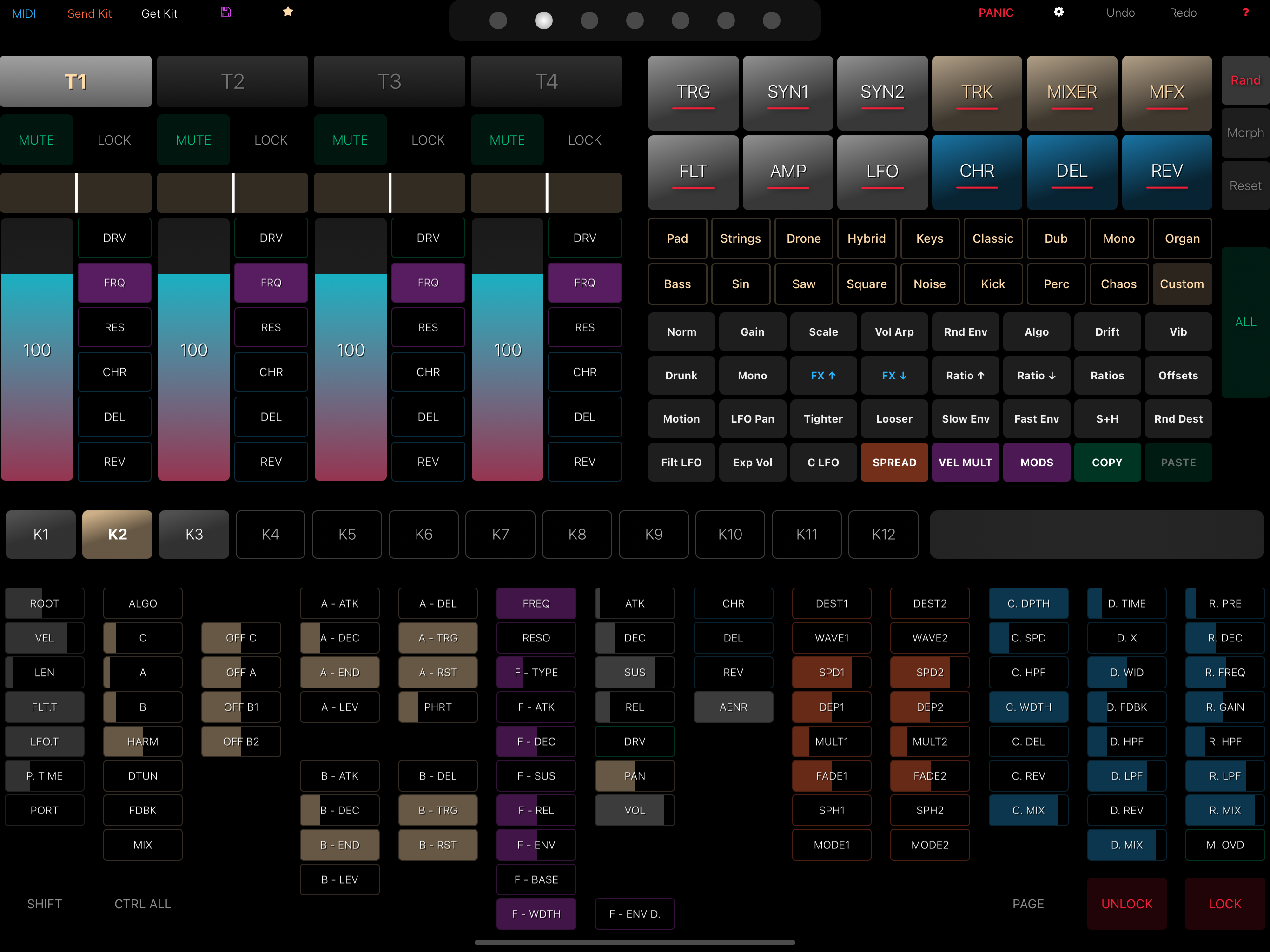The image size is (1270, 952).
Task: Click the COPY button
Action: [x=1107, y=462]
